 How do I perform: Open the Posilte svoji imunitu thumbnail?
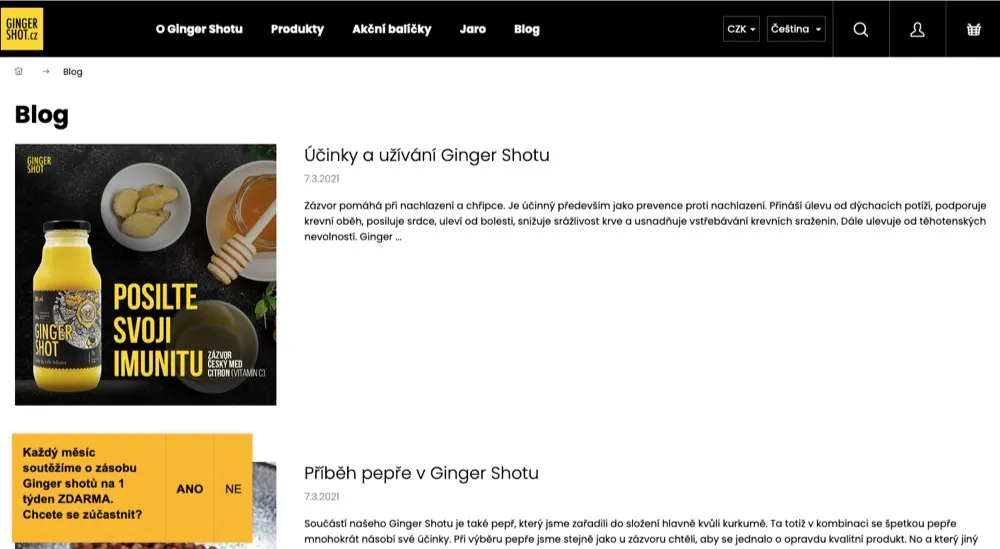click(145, 274)
